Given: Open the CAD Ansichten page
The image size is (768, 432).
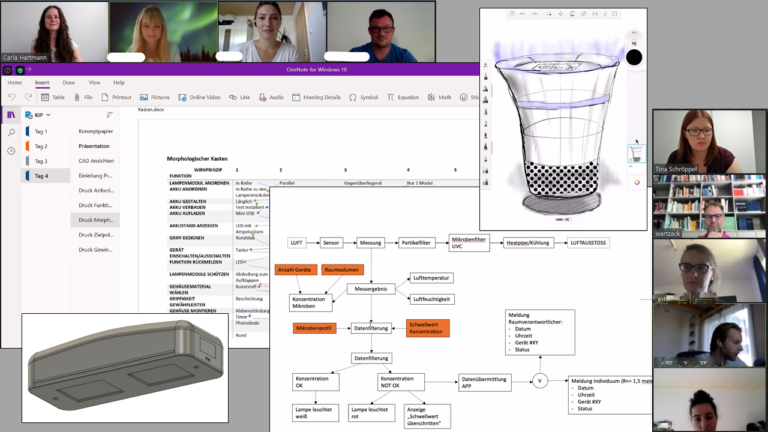Looking at the screenshot, I should tap(95, 160).
